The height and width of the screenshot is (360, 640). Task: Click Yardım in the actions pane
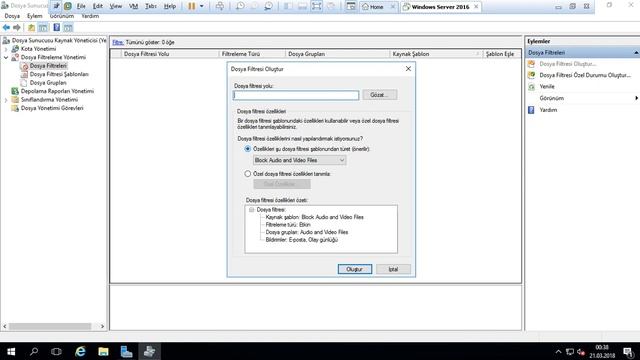click(548, 110)
